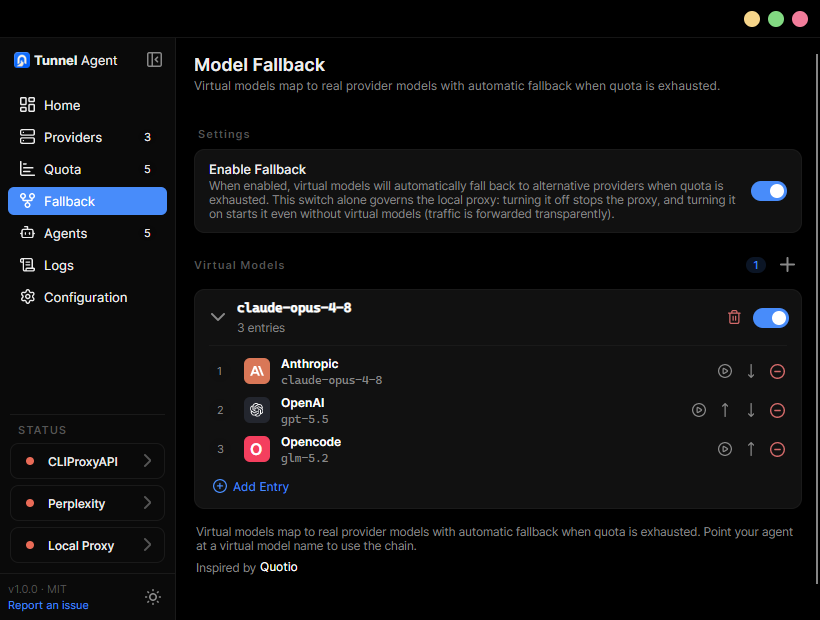Viewport: 820px width, 620px height.
Task: Remove the Anthropic entry
Action: click(x=778, y=372)
